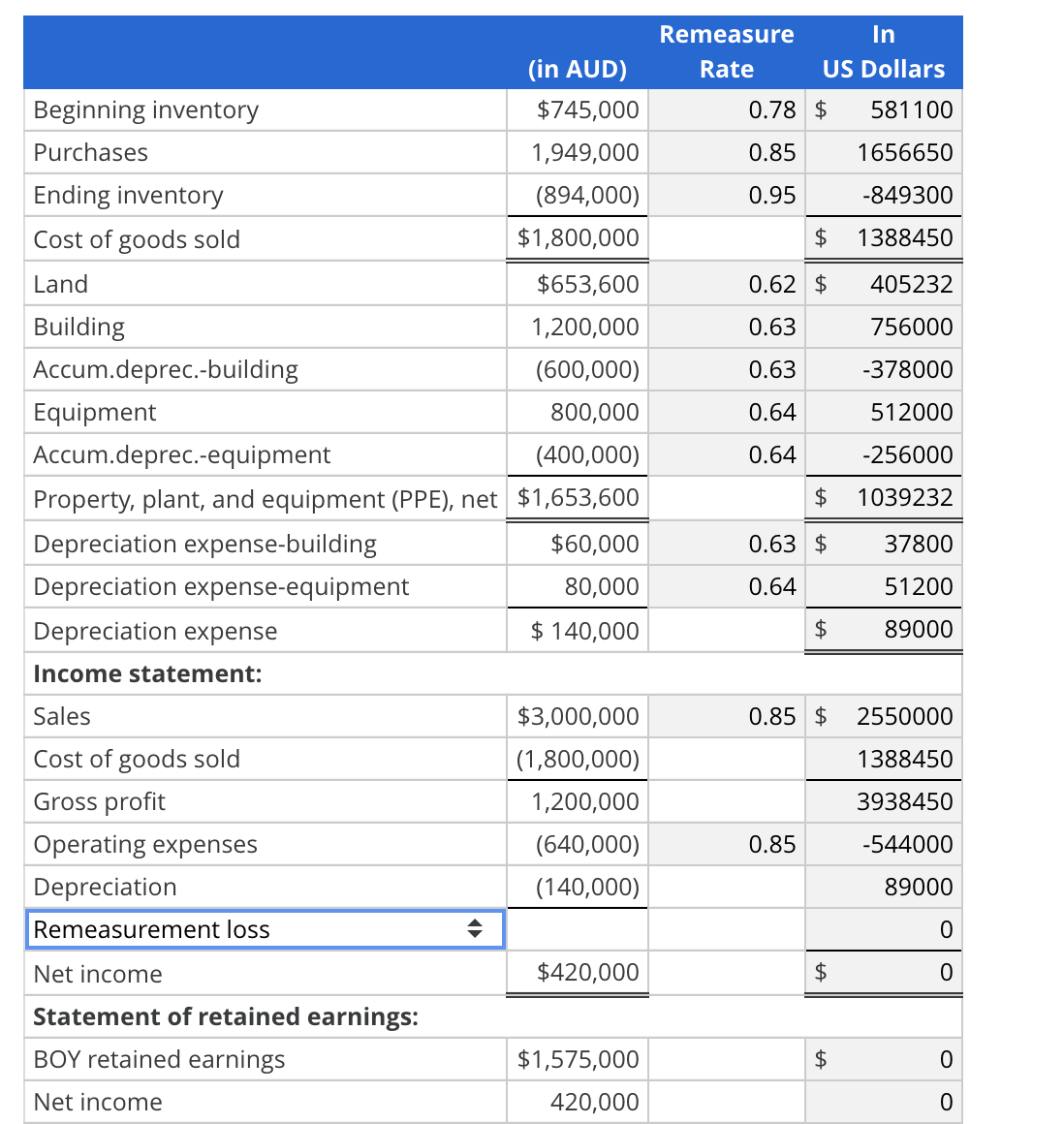The width and height of the screenshot is (1064, 1124).
Task: Select the Purchases rate cell showing 0.85
Action: [x=727, y=152]
